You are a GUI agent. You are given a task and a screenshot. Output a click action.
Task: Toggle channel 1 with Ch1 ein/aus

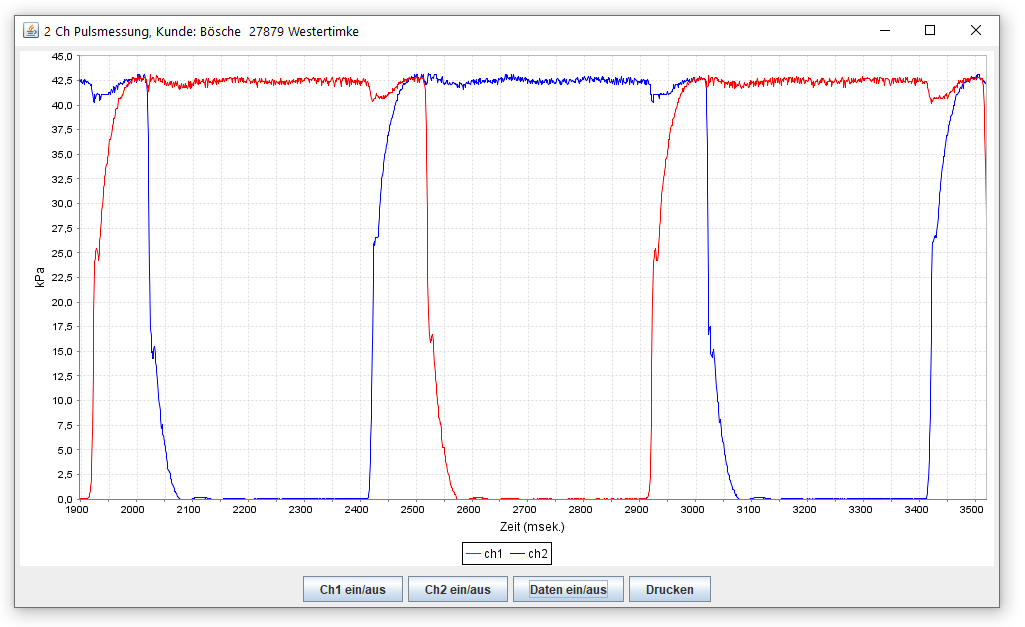tap(353, 589)
